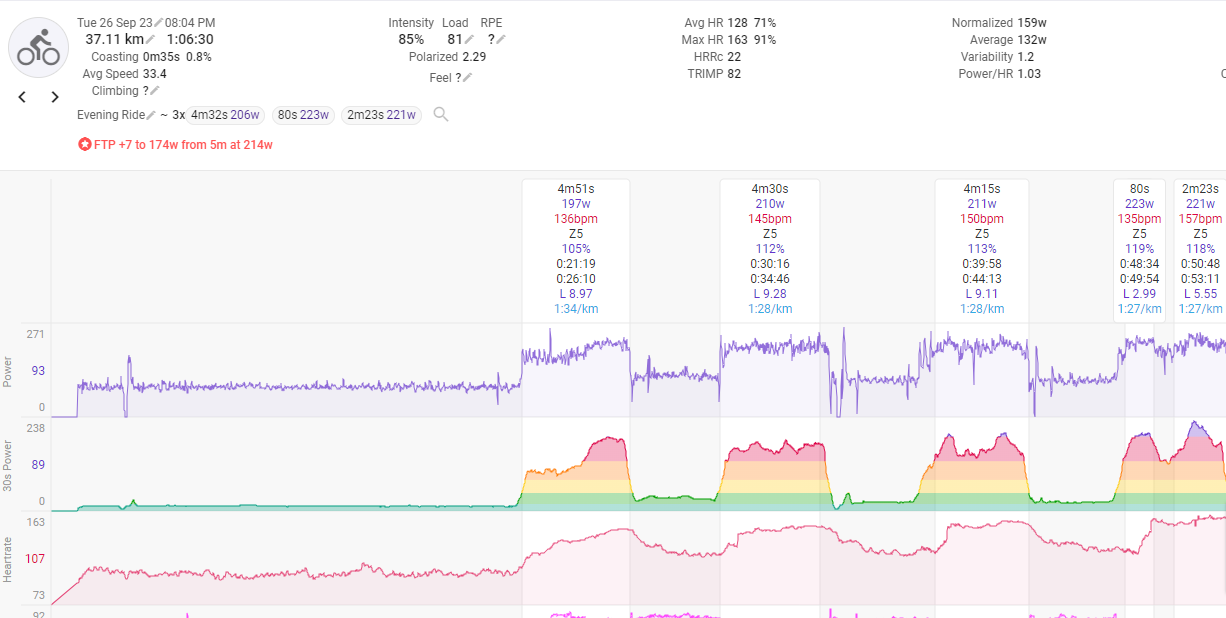
Task: Select the 4m15s 211w interval card
Action: (982, 249)
